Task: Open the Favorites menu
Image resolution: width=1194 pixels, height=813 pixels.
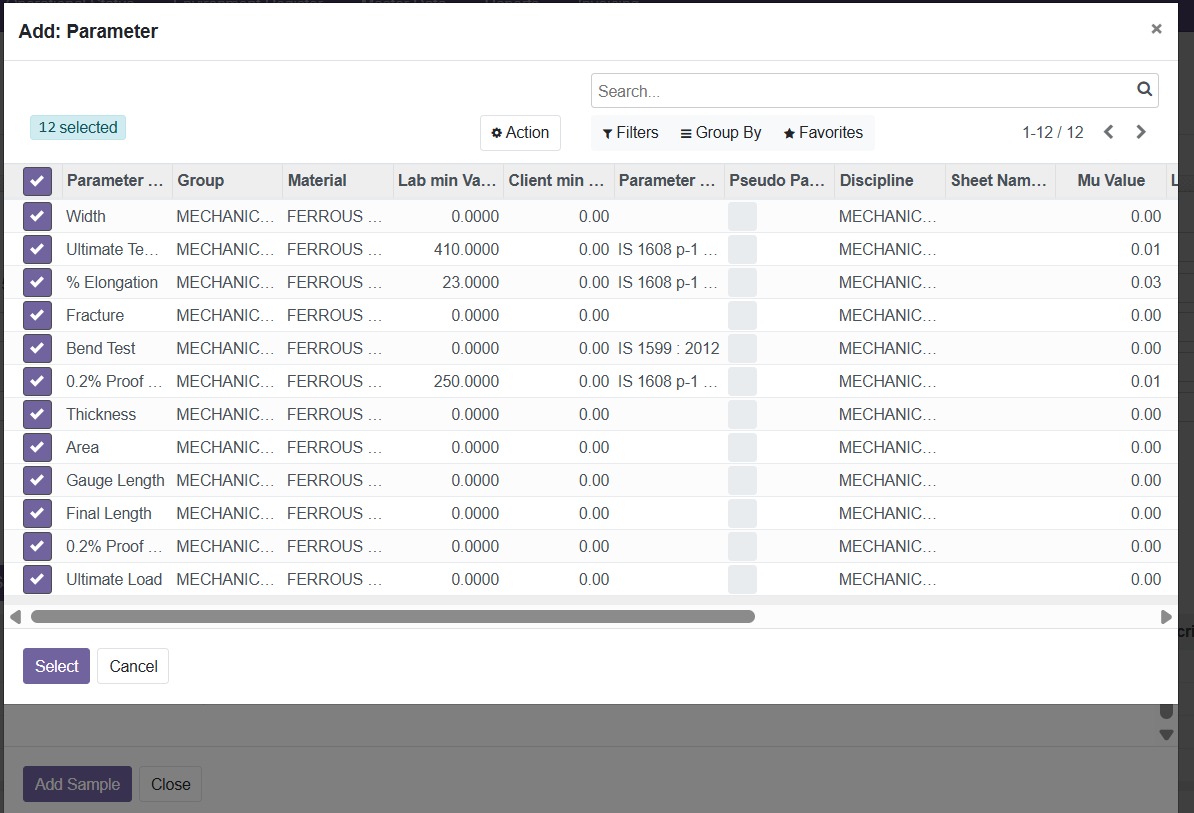Action: (x=823, y=133)
